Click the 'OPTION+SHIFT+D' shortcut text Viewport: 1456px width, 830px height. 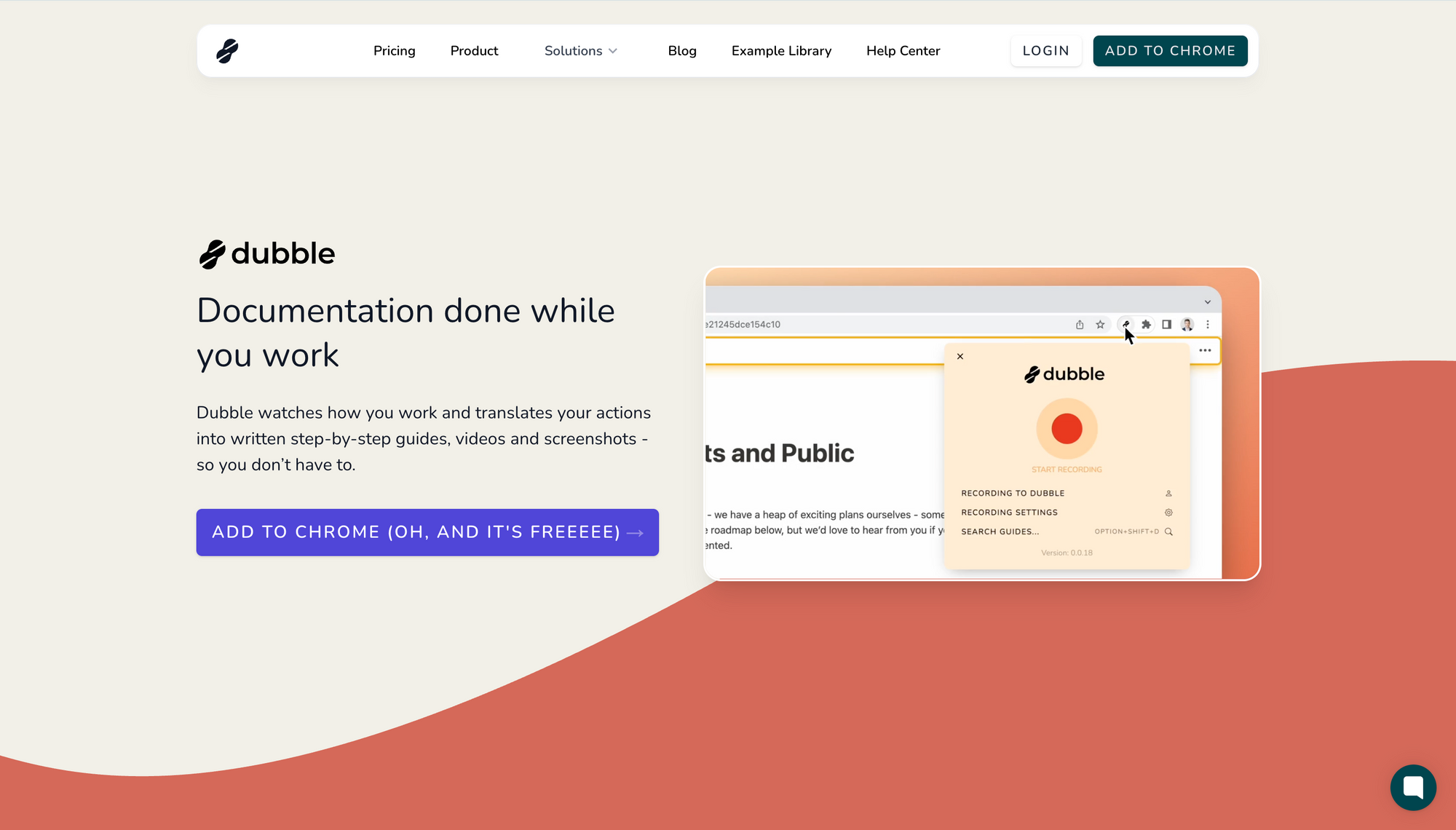1126,531
